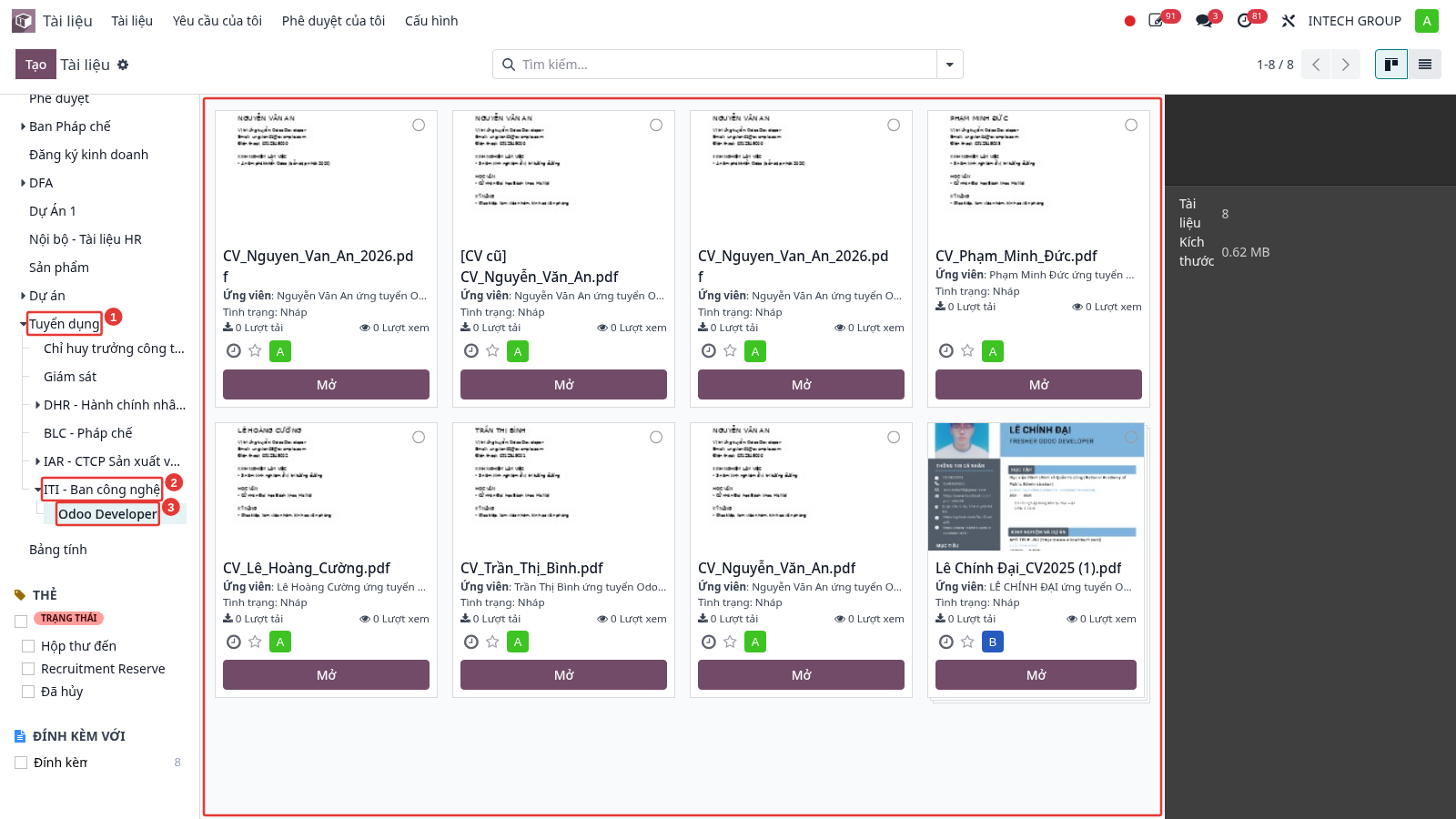The image size is (1456, 819).
Task: Expand the DFA folder
Action: point(23,183)
